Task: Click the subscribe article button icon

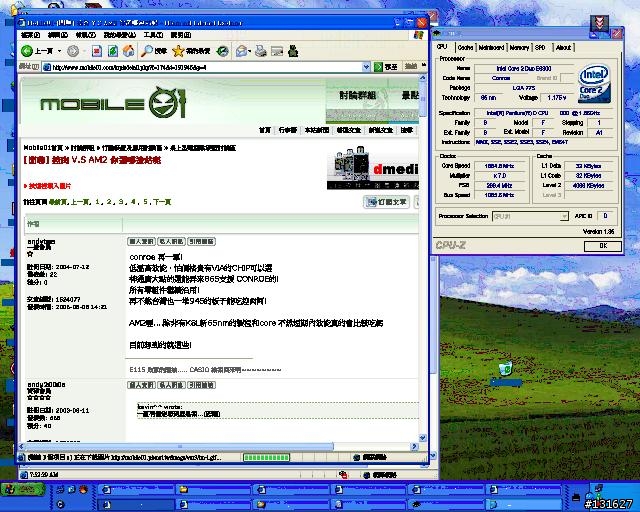Action: pyautogui.click(x=387, y=202)
